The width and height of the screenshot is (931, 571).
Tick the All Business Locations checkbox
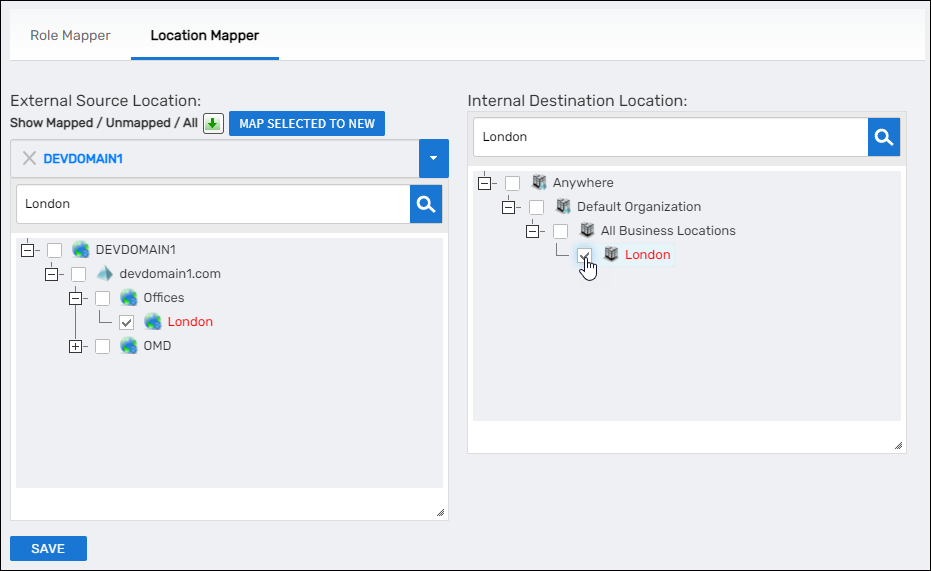coord(561,231)
